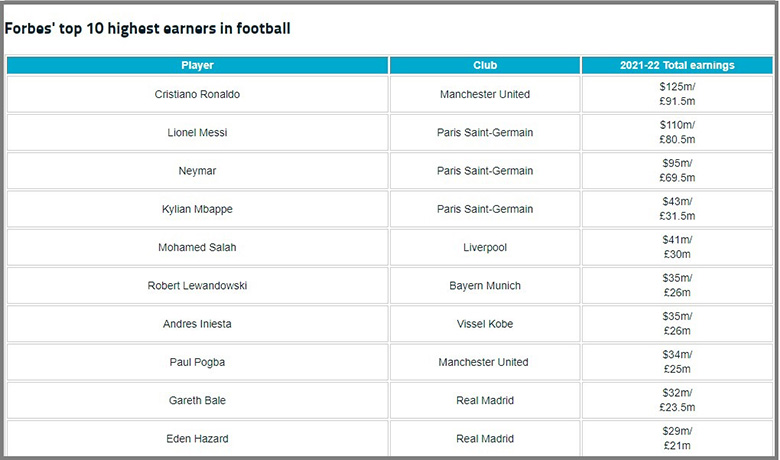Select the Bayern Munich club cell

(485, 285)
